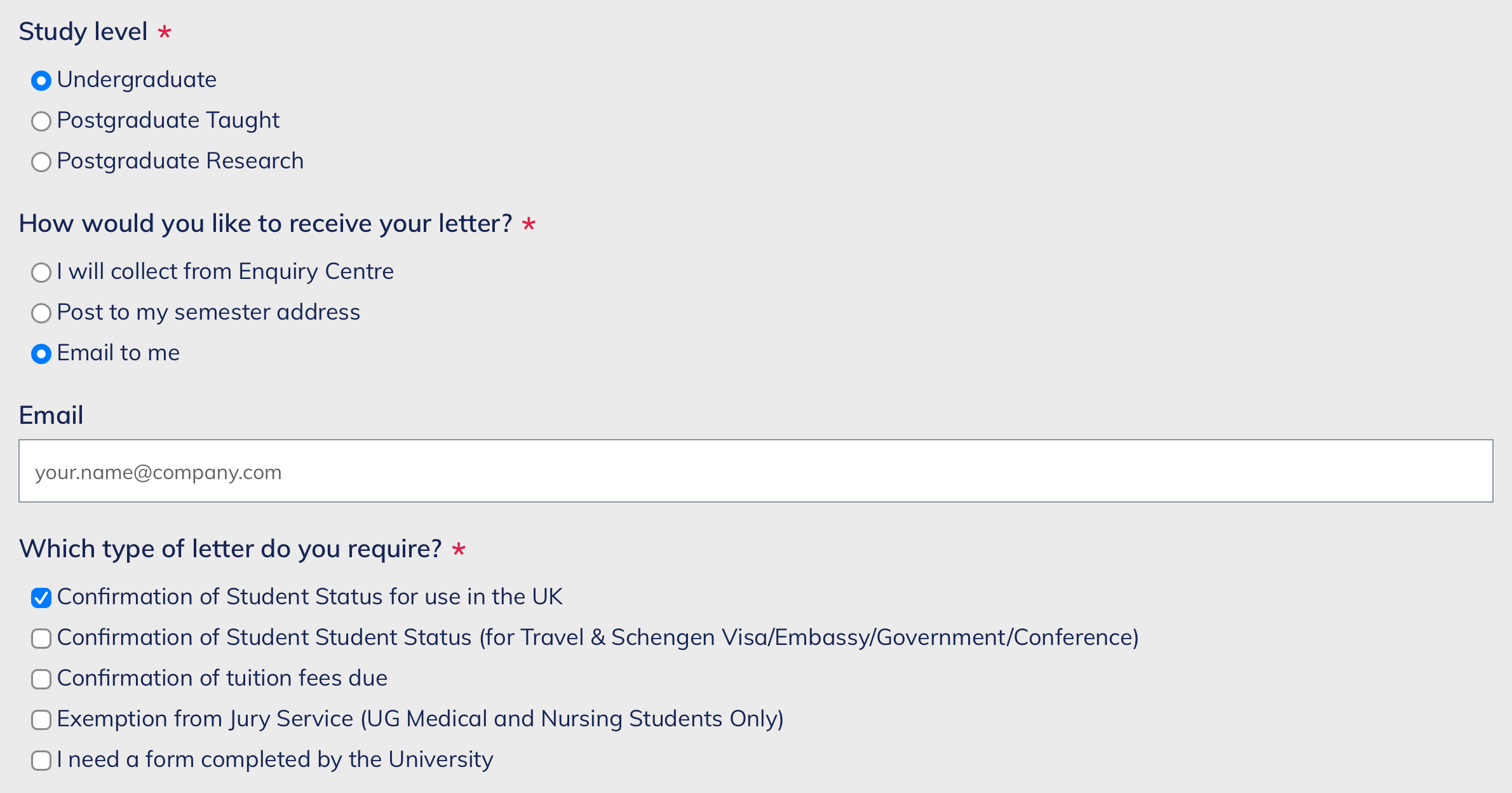Pick 'I will collect from Enquiry Centre'

(x=41, y=273)
